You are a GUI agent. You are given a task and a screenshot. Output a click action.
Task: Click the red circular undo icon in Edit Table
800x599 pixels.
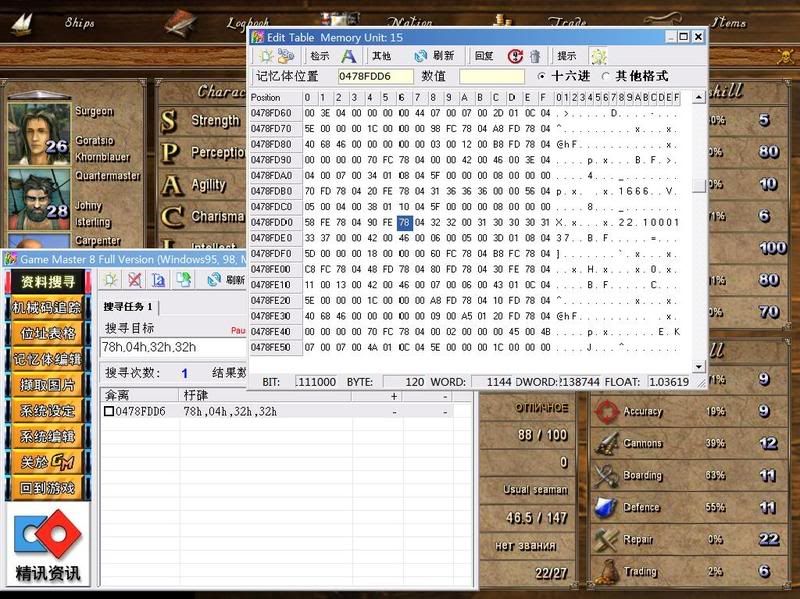(515, 56)
